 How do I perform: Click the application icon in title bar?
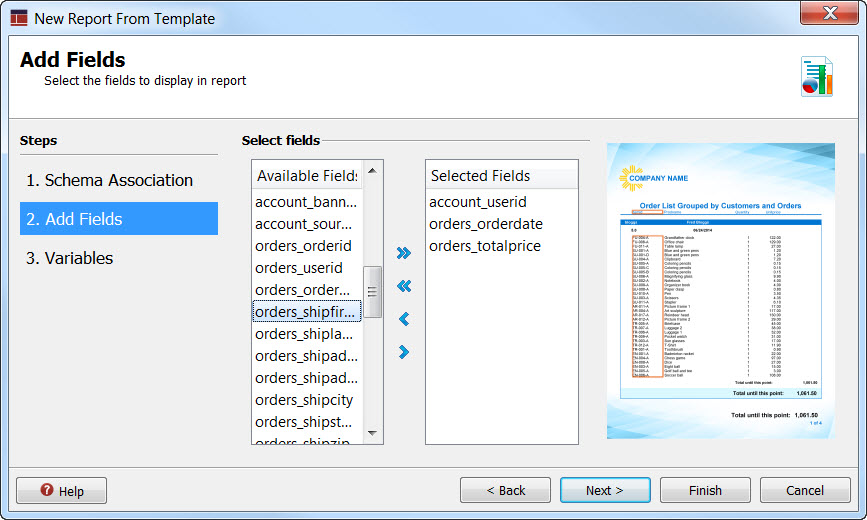19,18
